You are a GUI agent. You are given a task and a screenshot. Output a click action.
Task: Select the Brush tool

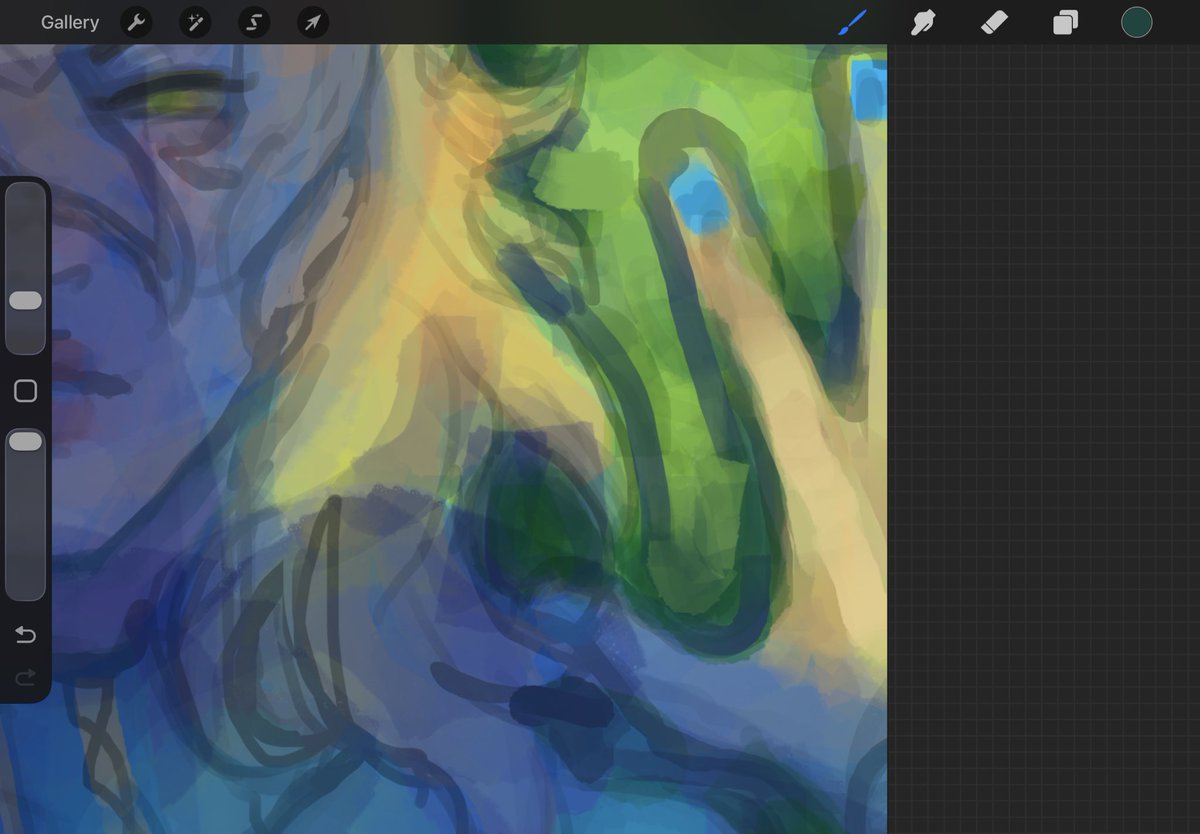[x=852, y=22]
